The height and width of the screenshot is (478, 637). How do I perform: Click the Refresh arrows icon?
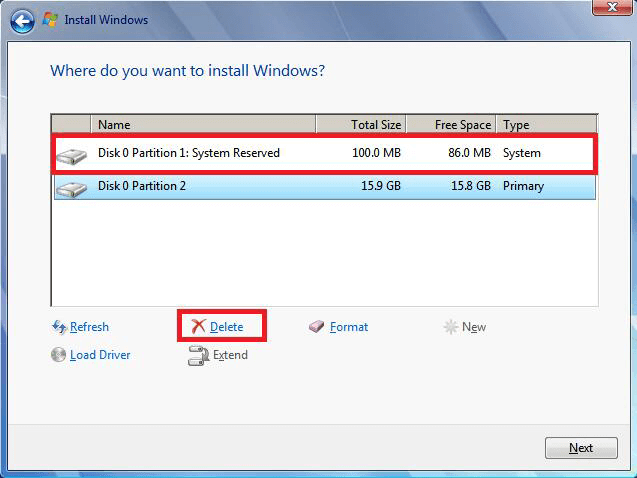pos(59,327)
